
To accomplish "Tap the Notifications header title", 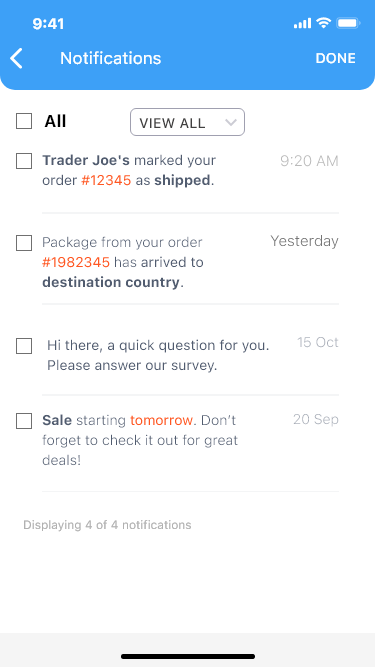I will pyautogui.click(x=111, y=58).
